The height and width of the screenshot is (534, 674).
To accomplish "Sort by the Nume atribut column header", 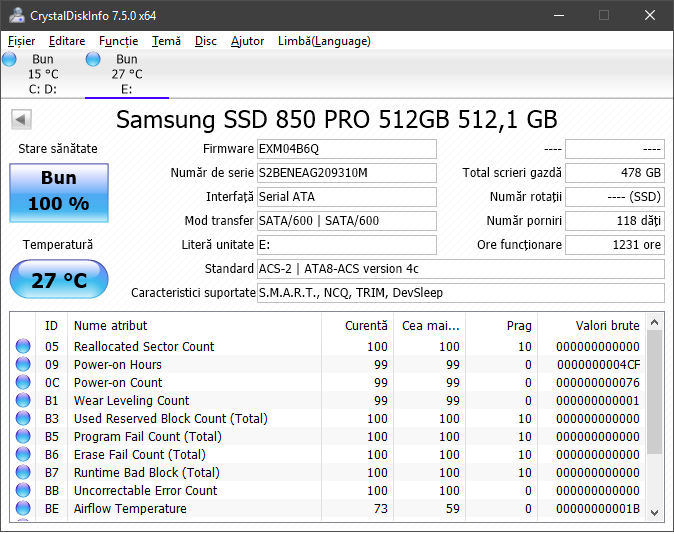I will click(x=193, y=325).
